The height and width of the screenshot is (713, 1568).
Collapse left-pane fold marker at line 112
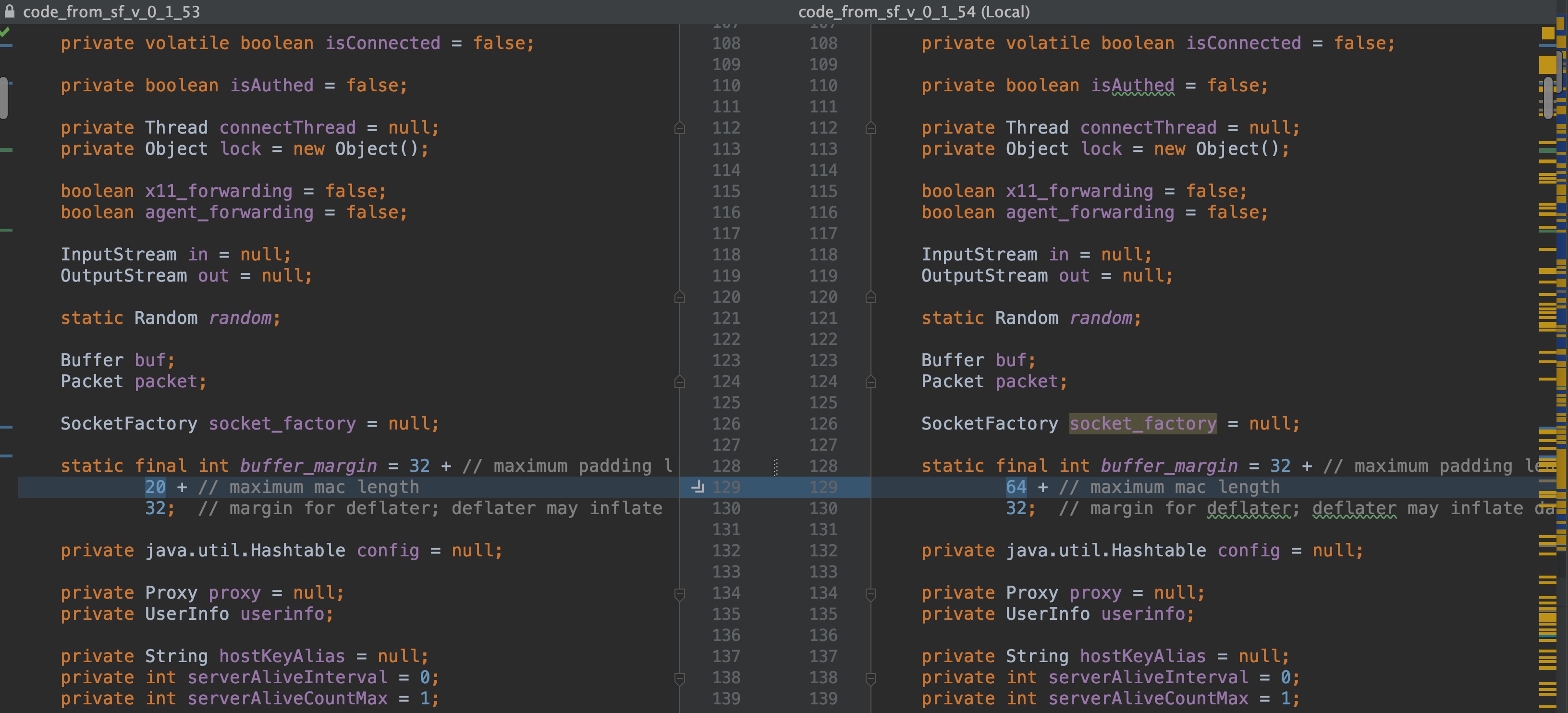680,128
